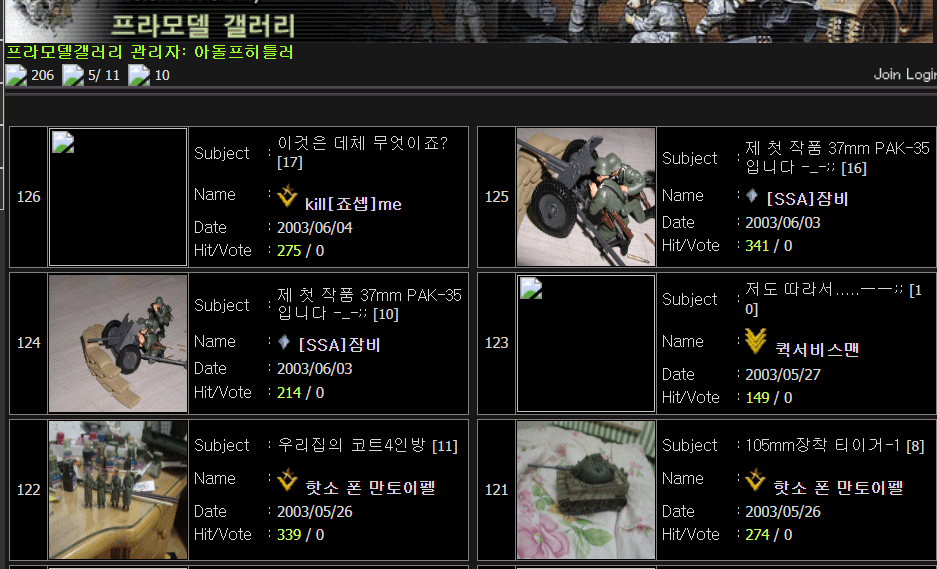Click rank badge icon of post 121 author
The width and height of the screenshot is (937, 569).
(755, 480)
